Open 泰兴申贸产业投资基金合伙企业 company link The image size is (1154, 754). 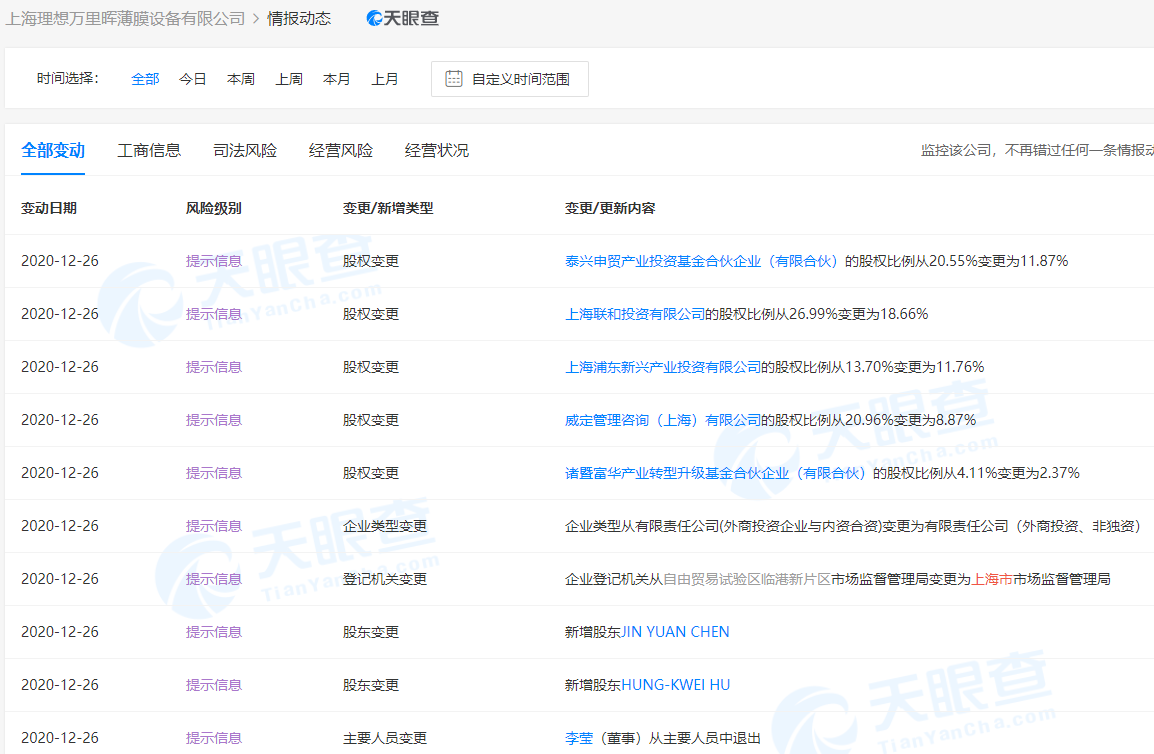coord(701,261)
